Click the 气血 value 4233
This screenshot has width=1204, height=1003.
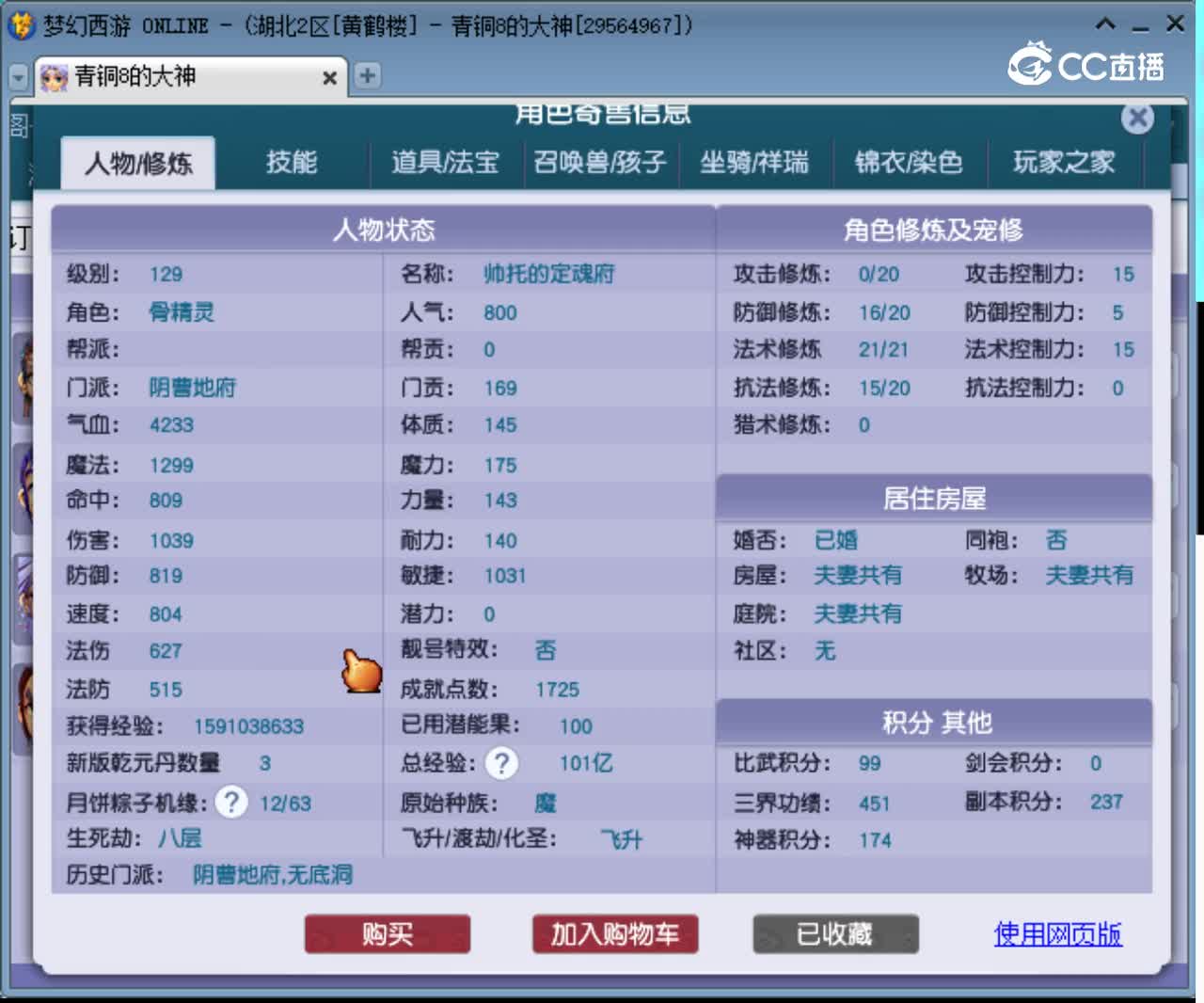[x=171, y=425]
